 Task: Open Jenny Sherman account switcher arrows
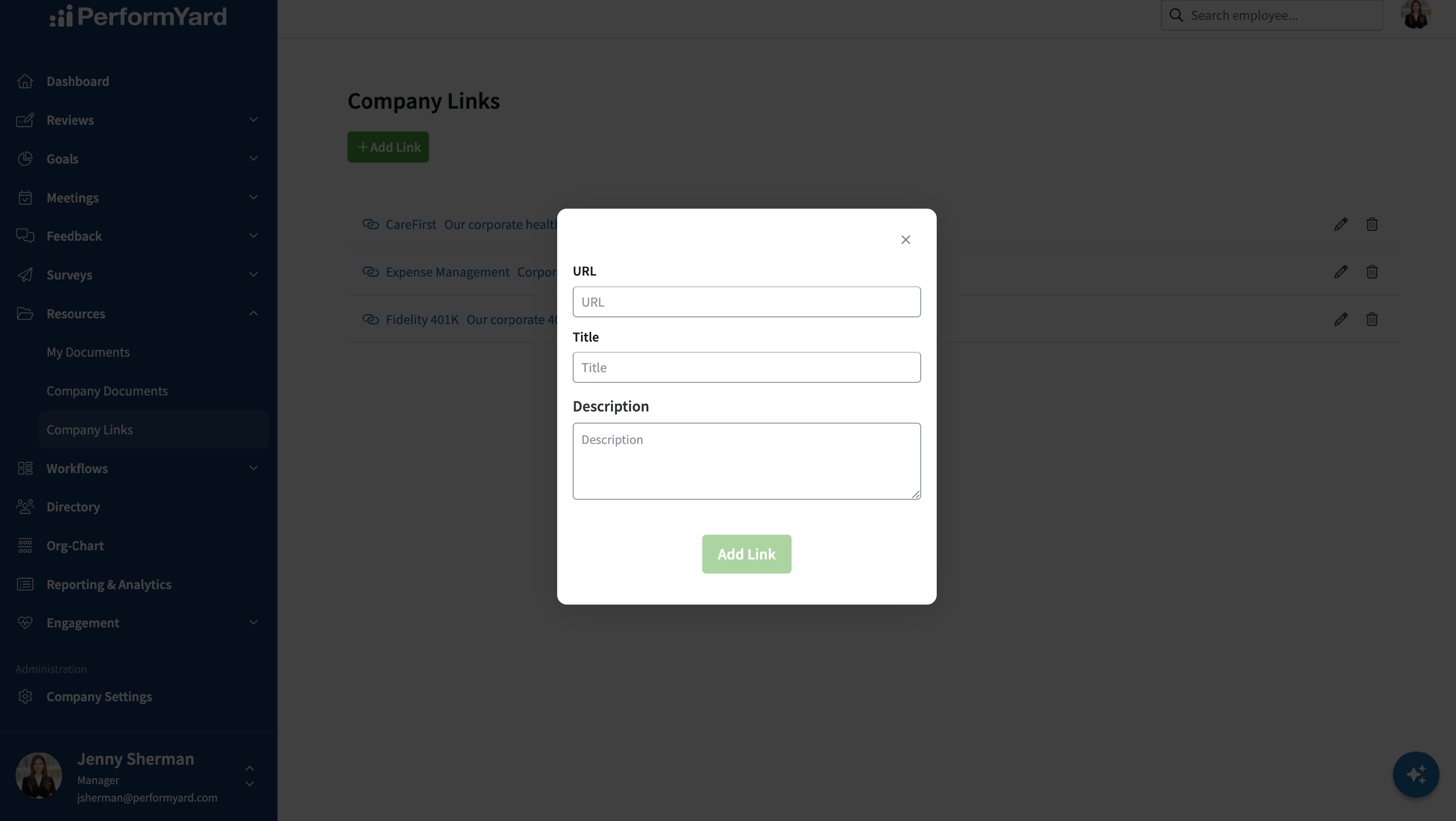pos(249,776)
